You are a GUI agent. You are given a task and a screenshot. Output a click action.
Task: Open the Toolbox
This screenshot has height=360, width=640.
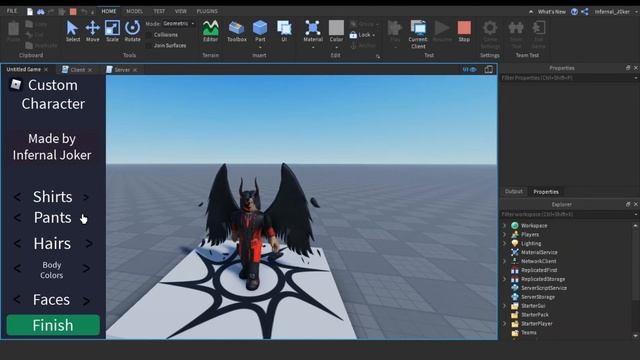pyautogui.click(x=236, y=31)
